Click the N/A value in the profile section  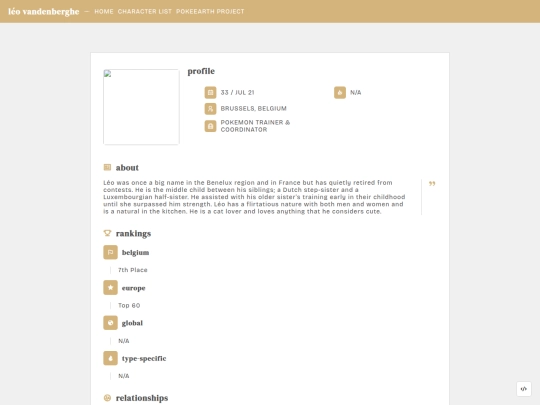pos(356,92)
